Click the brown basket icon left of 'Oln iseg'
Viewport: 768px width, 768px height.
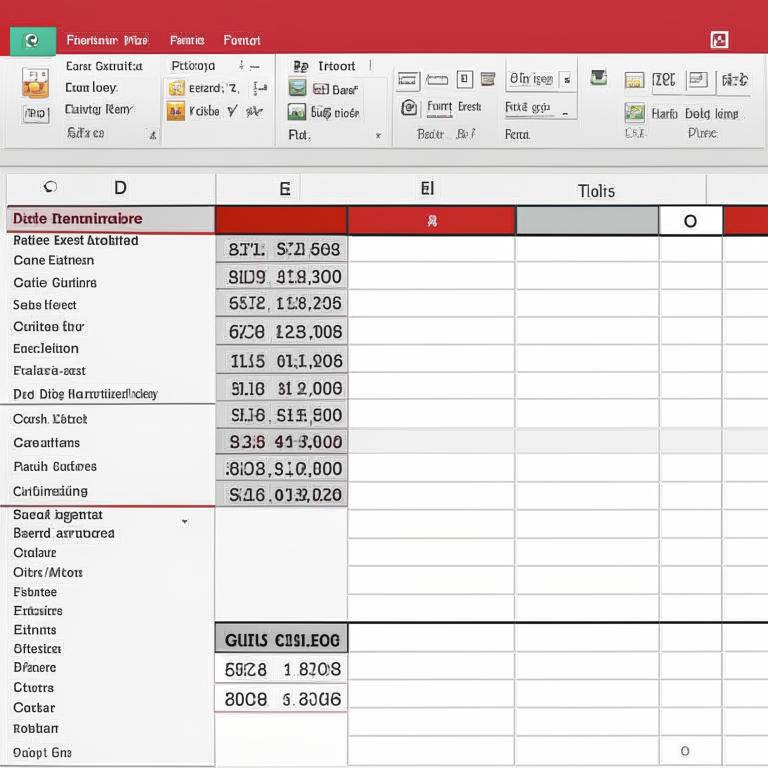[x=488, y=78]
